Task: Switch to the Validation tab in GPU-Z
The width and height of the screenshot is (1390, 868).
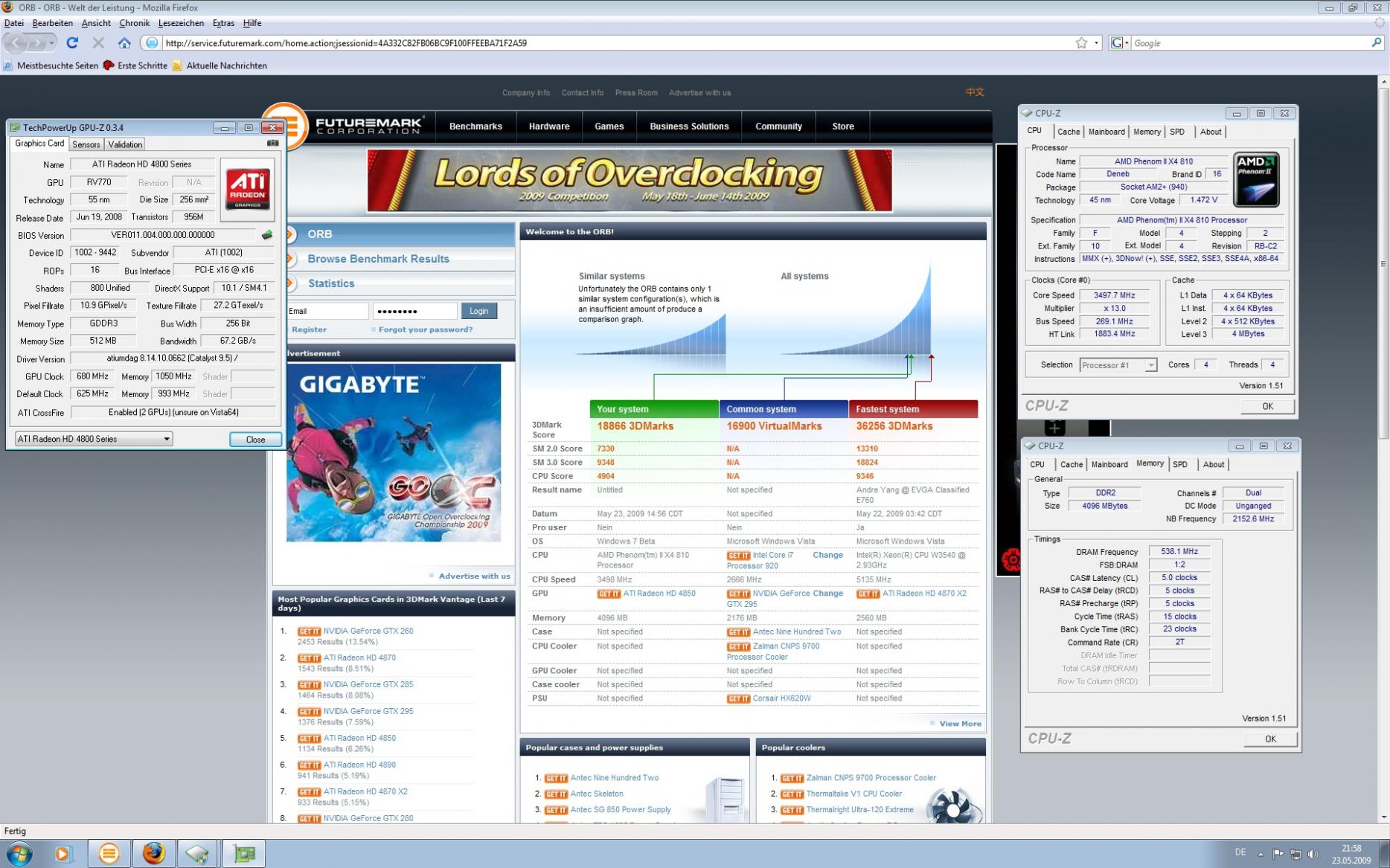Action: [x=125, y=144]
